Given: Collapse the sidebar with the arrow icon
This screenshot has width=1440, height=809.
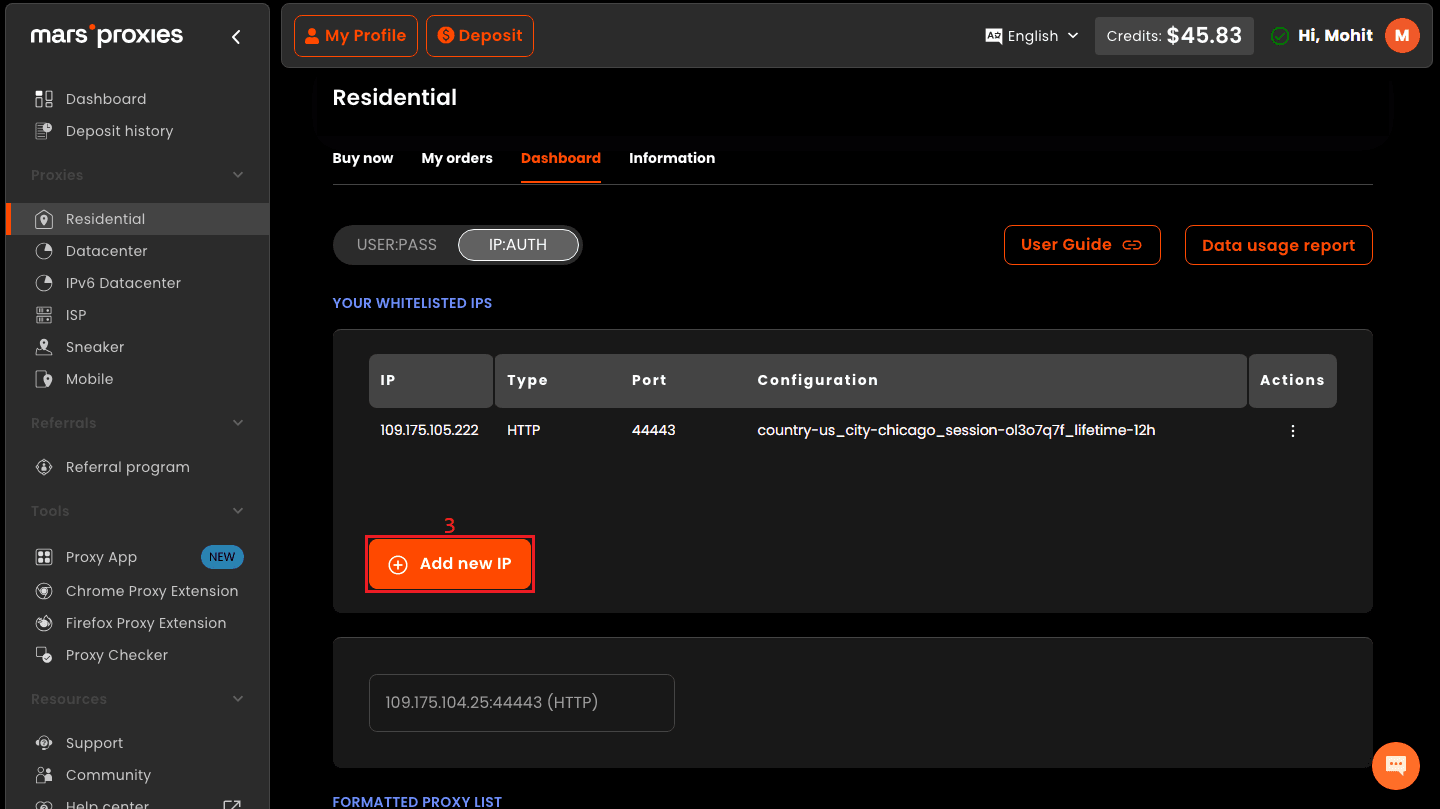Looking at the screenshot, I should [236, 37].
